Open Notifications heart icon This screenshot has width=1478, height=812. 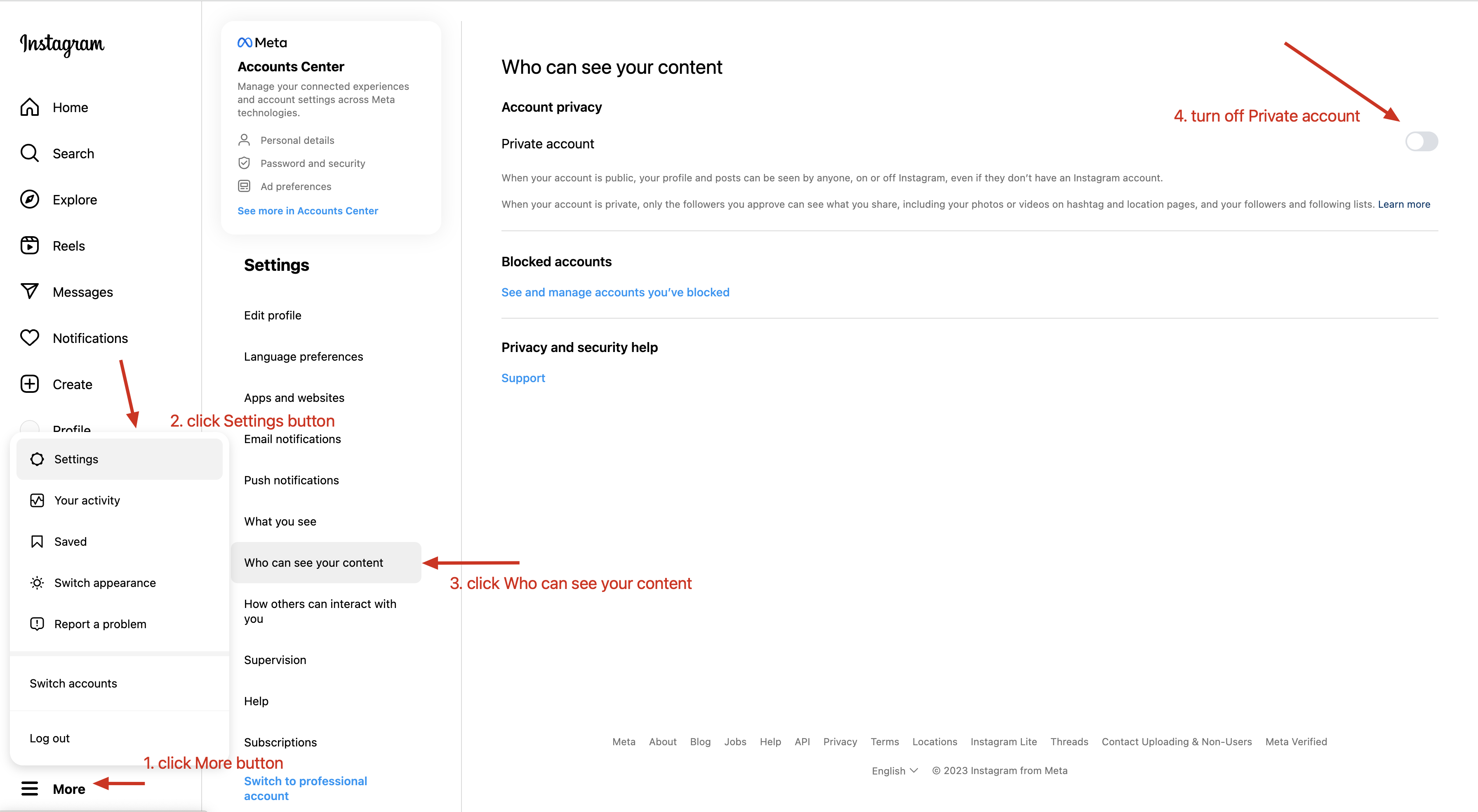click(29, 338)
